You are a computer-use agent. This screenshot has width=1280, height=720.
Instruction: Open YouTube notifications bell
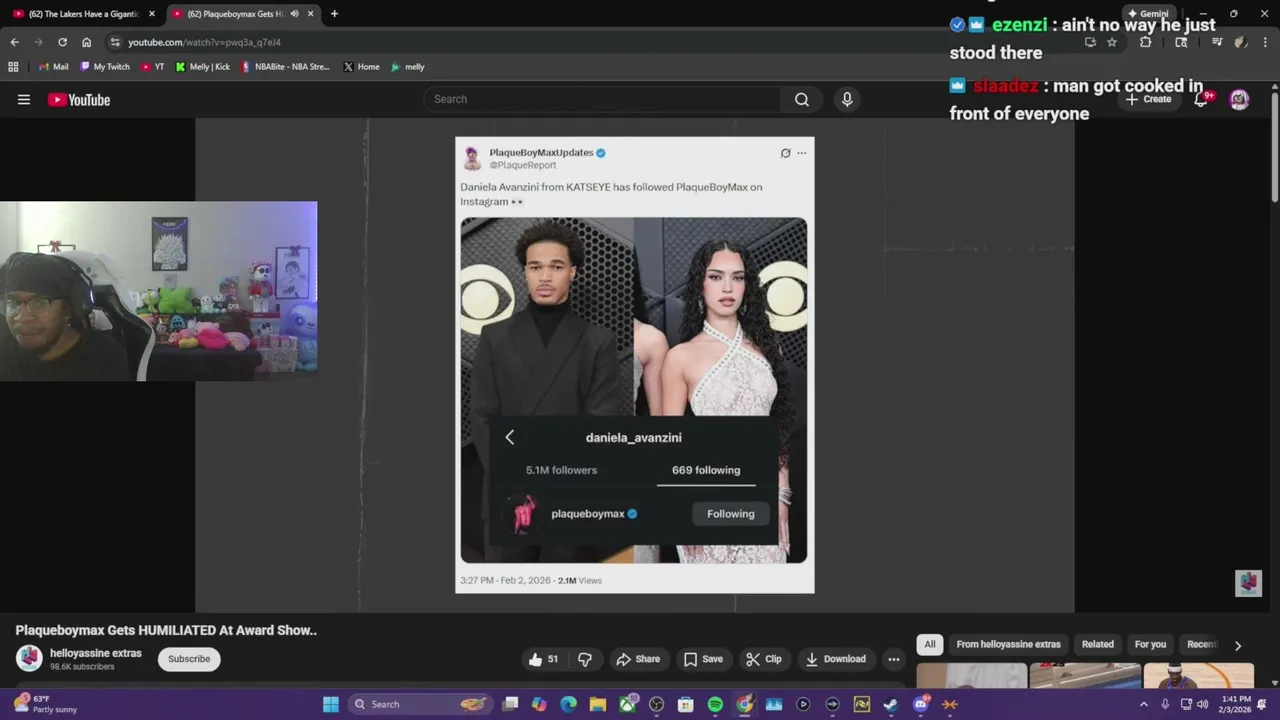[1202, 99]
